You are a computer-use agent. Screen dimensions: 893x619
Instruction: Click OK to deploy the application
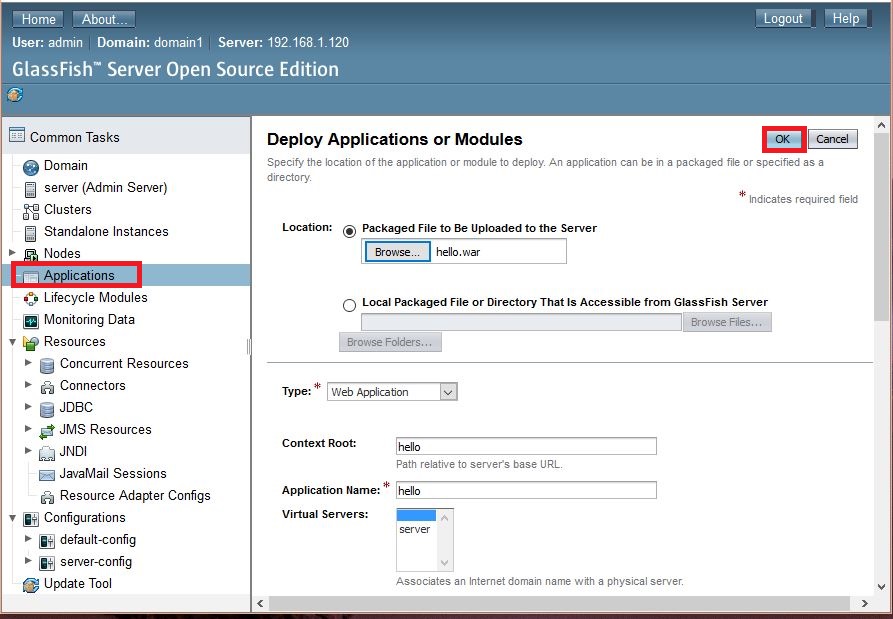click(783, 139)
